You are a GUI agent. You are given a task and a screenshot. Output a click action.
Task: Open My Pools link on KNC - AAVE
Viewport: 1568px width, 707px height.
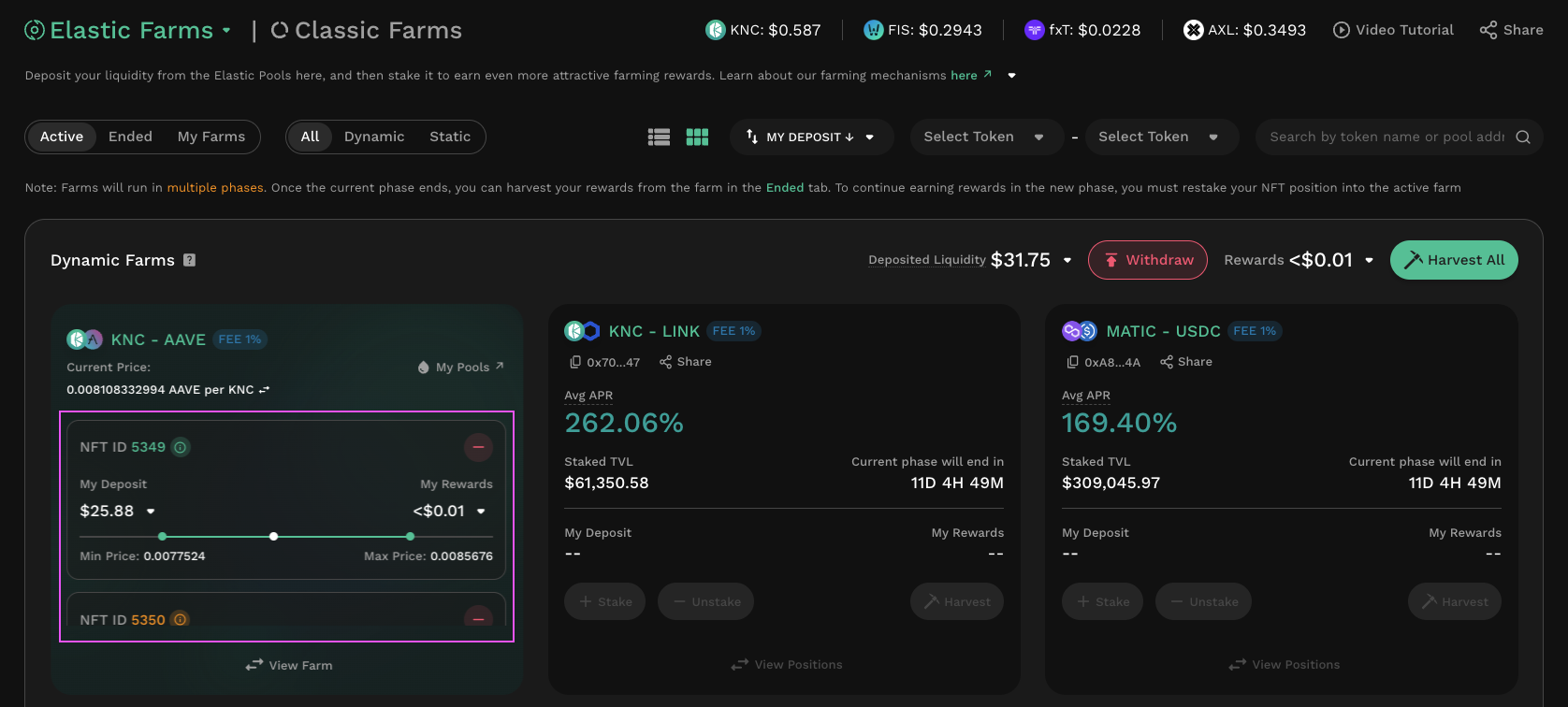461,368
